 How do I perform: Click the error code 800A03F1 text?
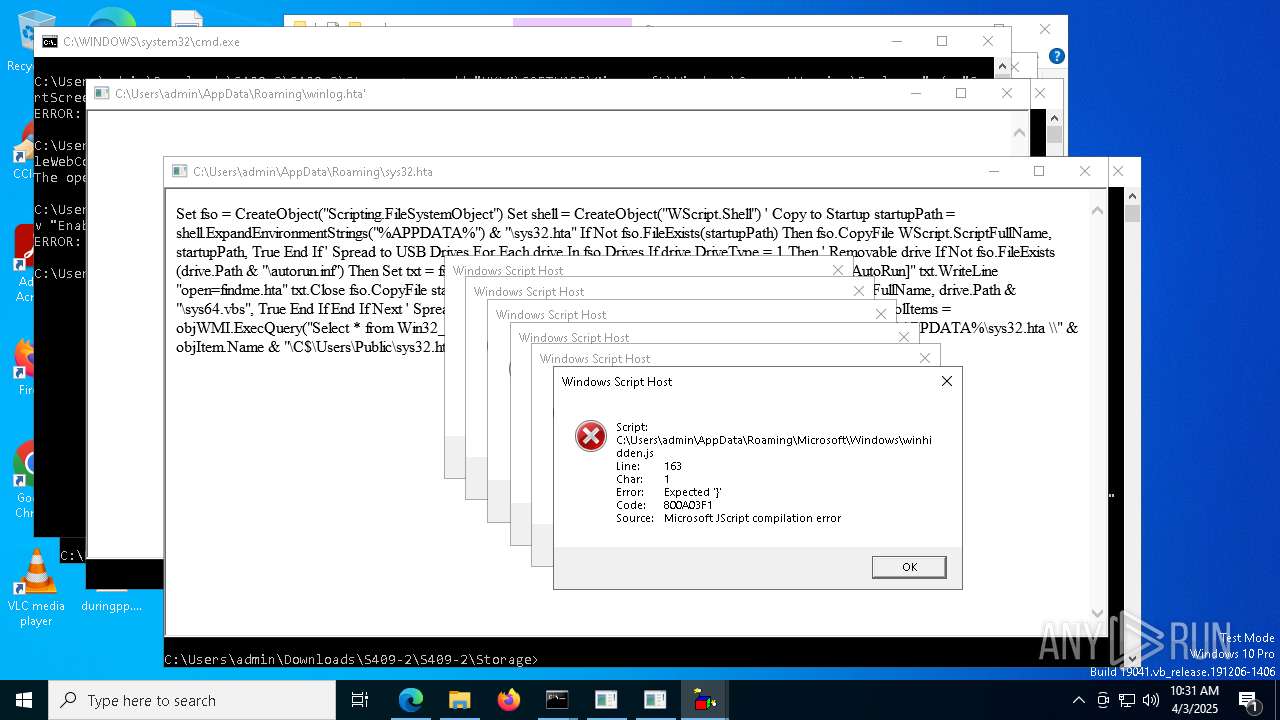tap(688, 505)
